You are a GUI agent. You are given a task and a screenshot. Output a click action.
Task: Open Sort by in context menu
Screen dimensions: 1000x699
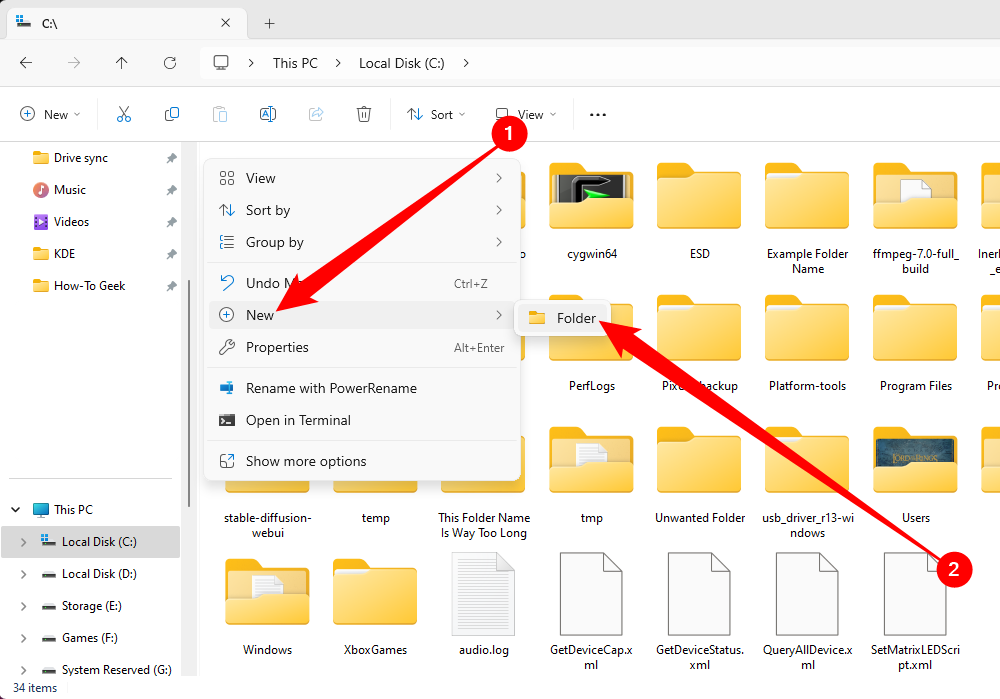click(362, 210)
